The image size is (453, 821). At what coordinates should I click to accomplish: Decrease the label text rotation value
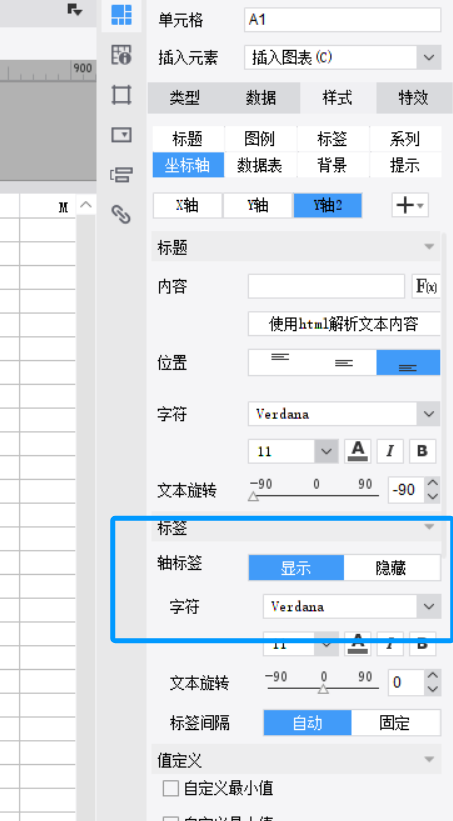coord(433,690)
